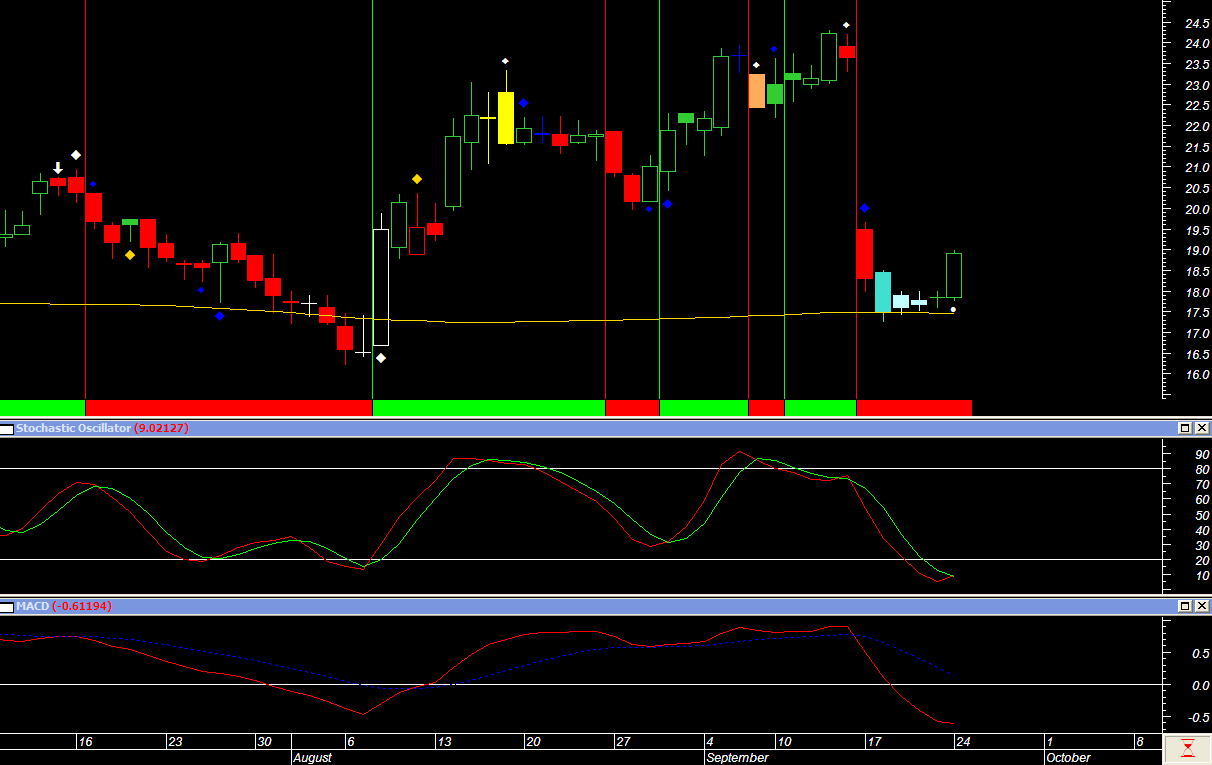Click the August month label
1212x765 pixels.
(x=312, y=758)
